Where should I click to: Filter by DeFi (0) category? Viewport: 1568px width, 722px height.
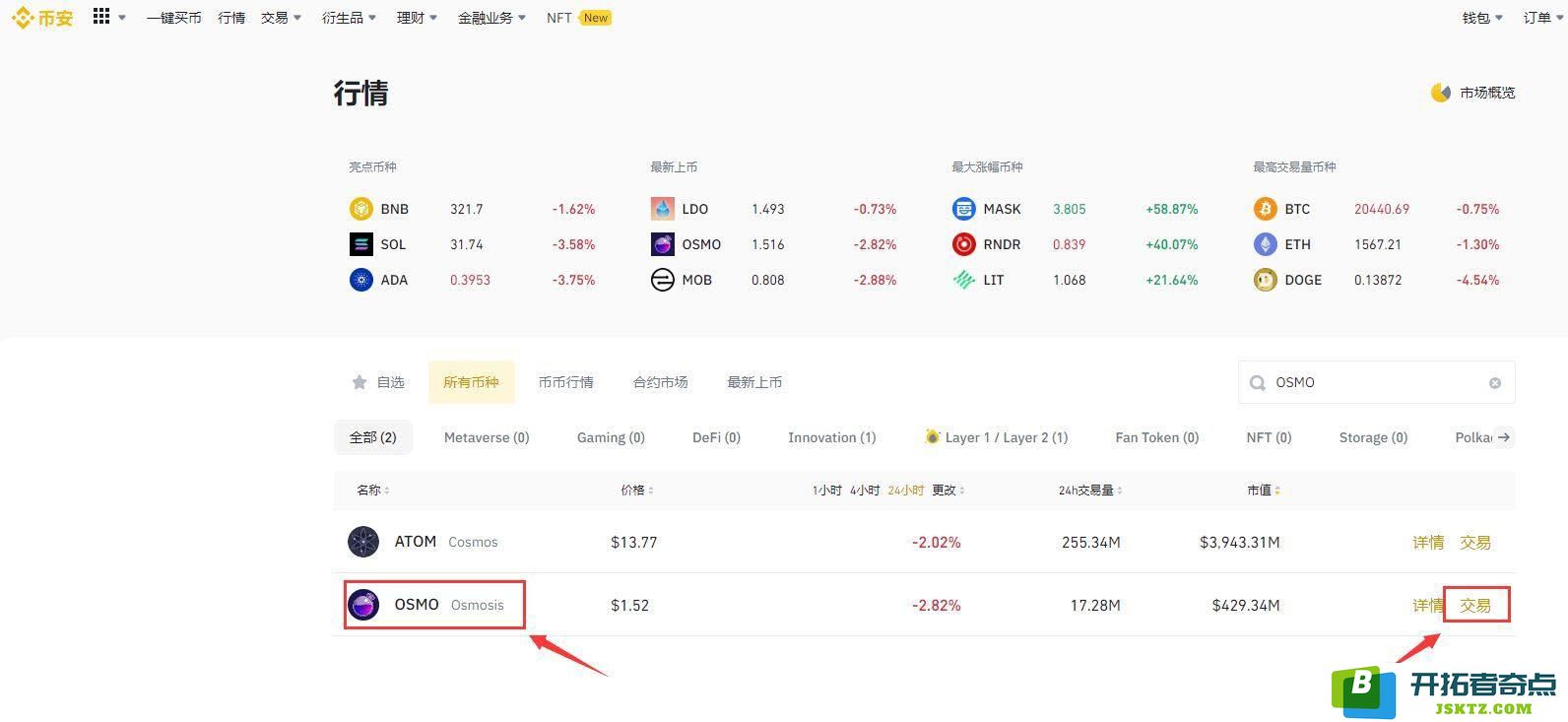pyautogui.click(x=716, y=437)
